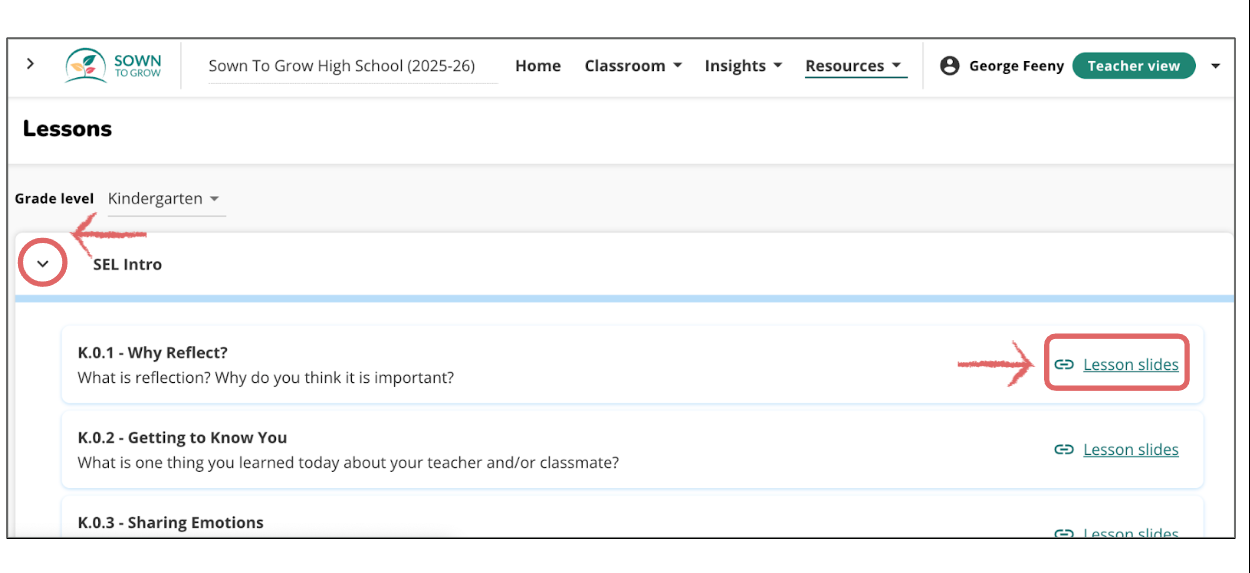Open Lesson slides for Why Reflect?
The image size is (1250, 573).
click(1130, 365)
